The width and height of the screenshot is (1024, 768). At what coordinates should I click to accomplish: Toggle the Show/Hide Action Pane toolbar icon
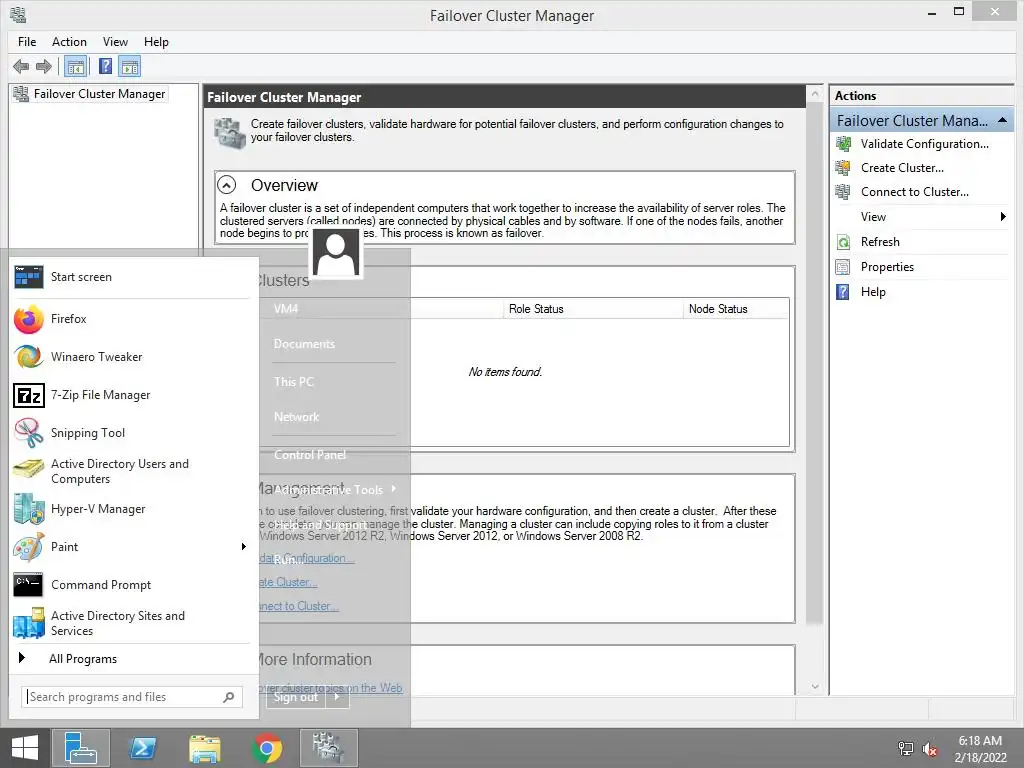coord(130,66)
